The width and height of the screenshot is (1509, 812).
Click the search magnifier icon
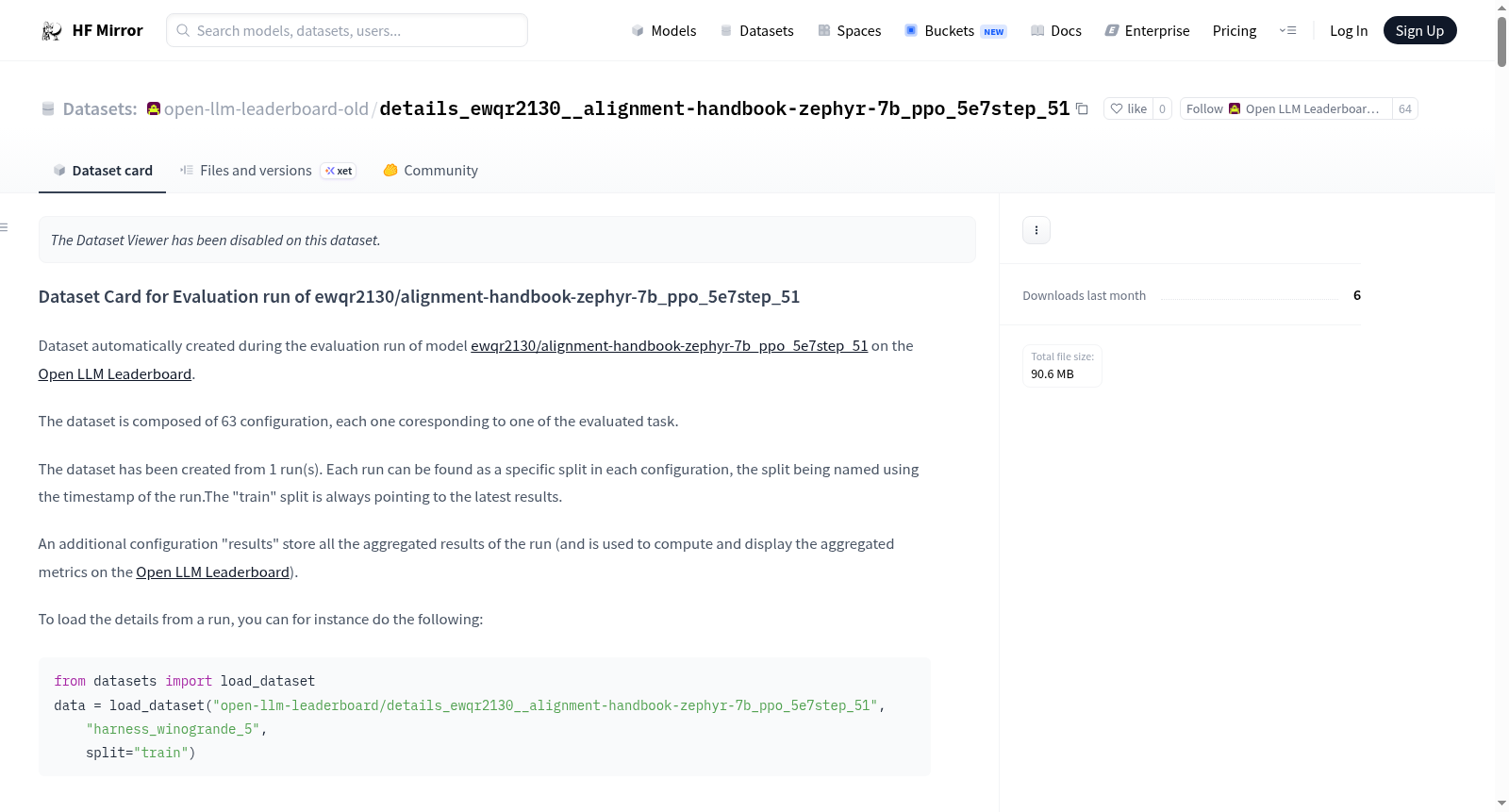pos(184,30)
